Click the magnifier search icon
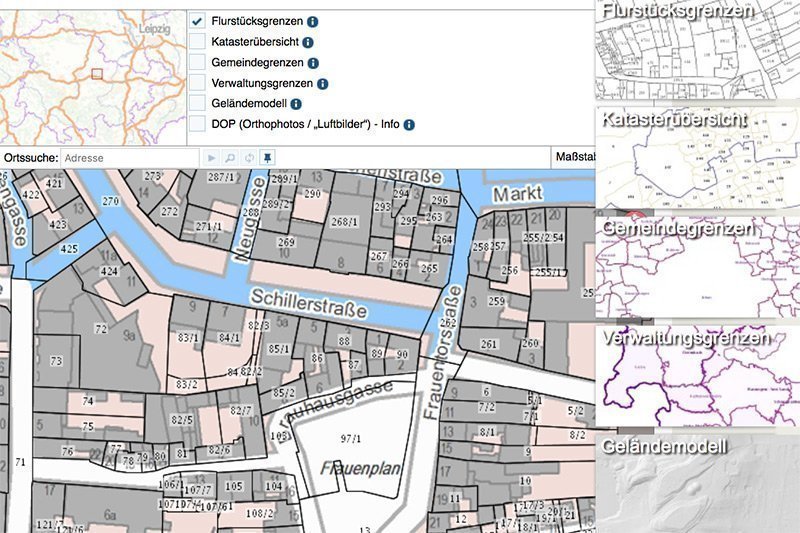The width and height of the screenshot is (800, 533). 229,158
